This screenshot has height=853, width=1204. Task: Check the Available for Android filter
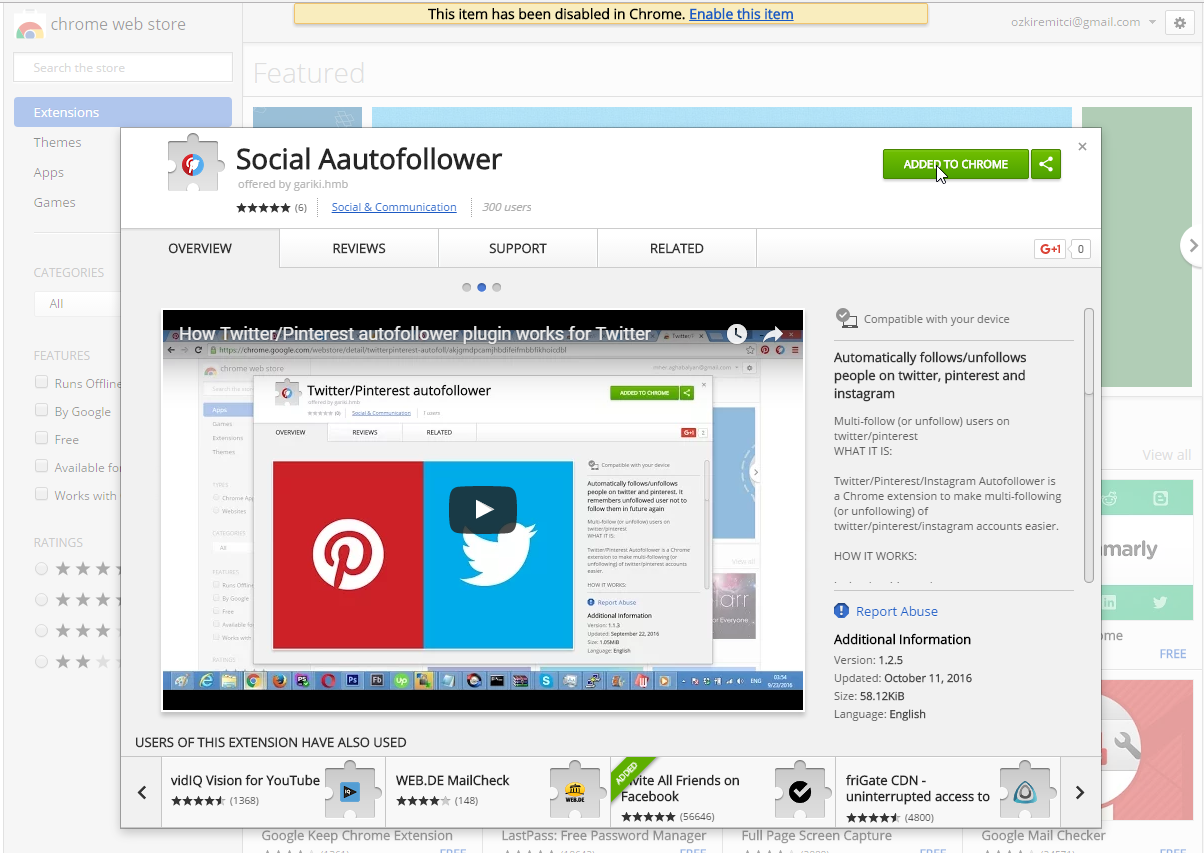coord(41,466)
